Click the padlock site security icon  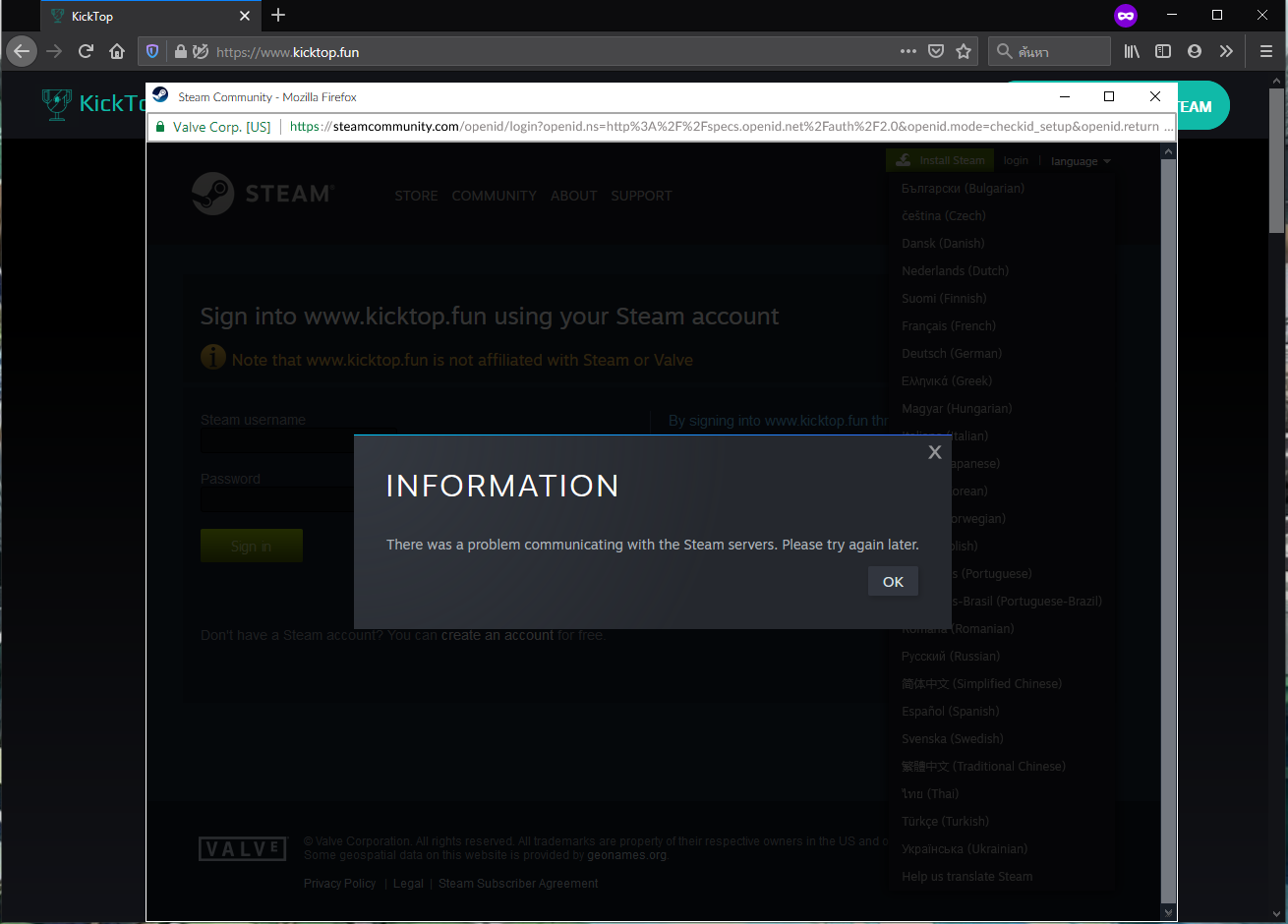pos(181,51)
